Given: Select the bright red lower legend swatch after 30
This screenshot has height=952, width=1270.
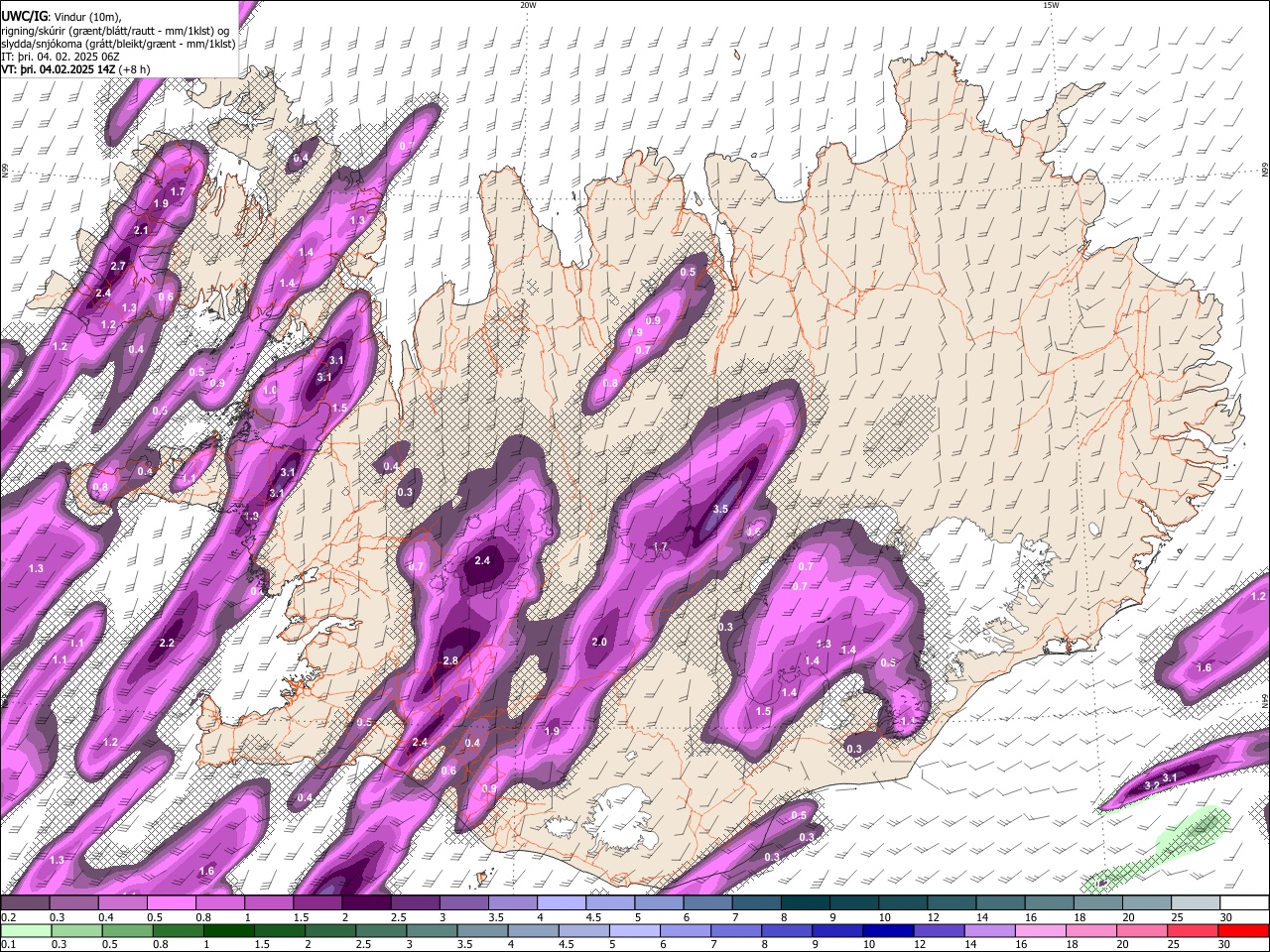Looking at the screenshot, I should [x=1245, y=930].
